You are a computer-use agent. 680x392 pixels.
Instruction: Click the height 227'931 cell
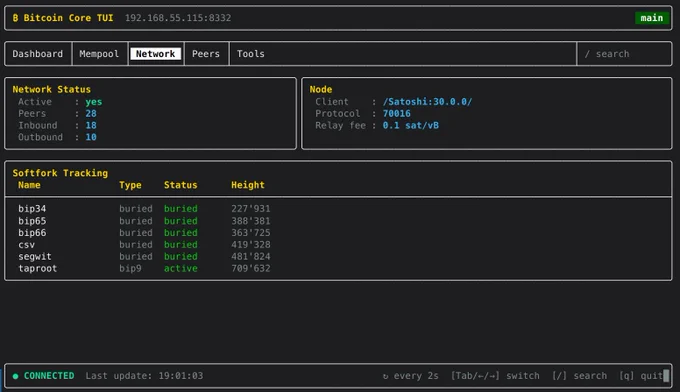[x=251, y=209]
